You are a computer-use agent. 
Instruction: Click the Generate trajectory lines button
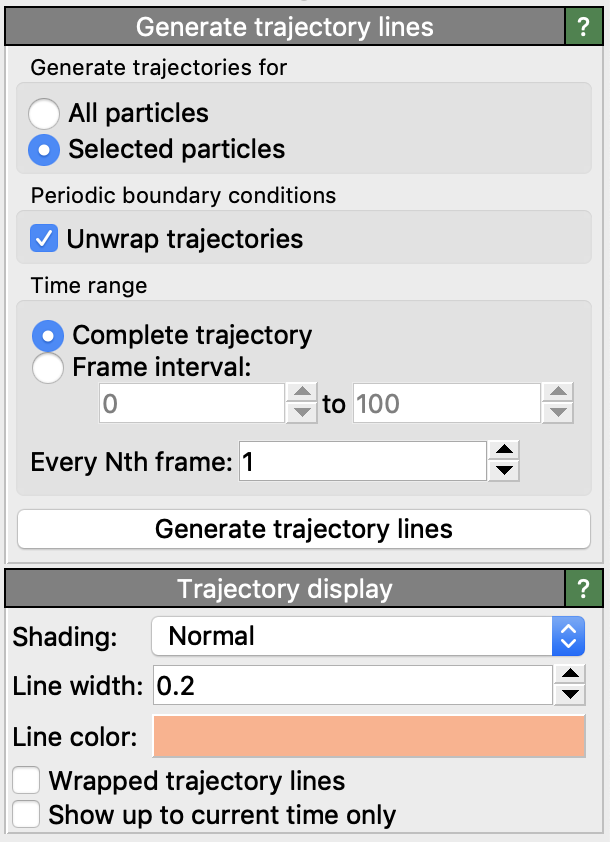click(304, 529)
